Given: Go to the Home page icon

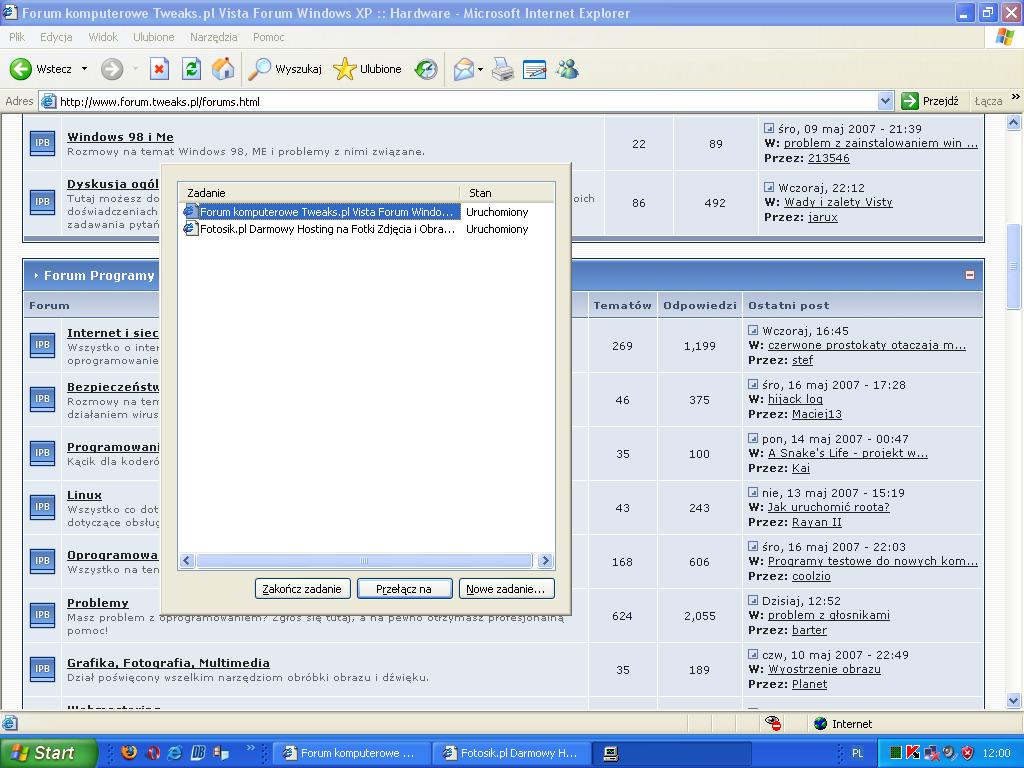Looking at the screenshot, I should [223, 69].
